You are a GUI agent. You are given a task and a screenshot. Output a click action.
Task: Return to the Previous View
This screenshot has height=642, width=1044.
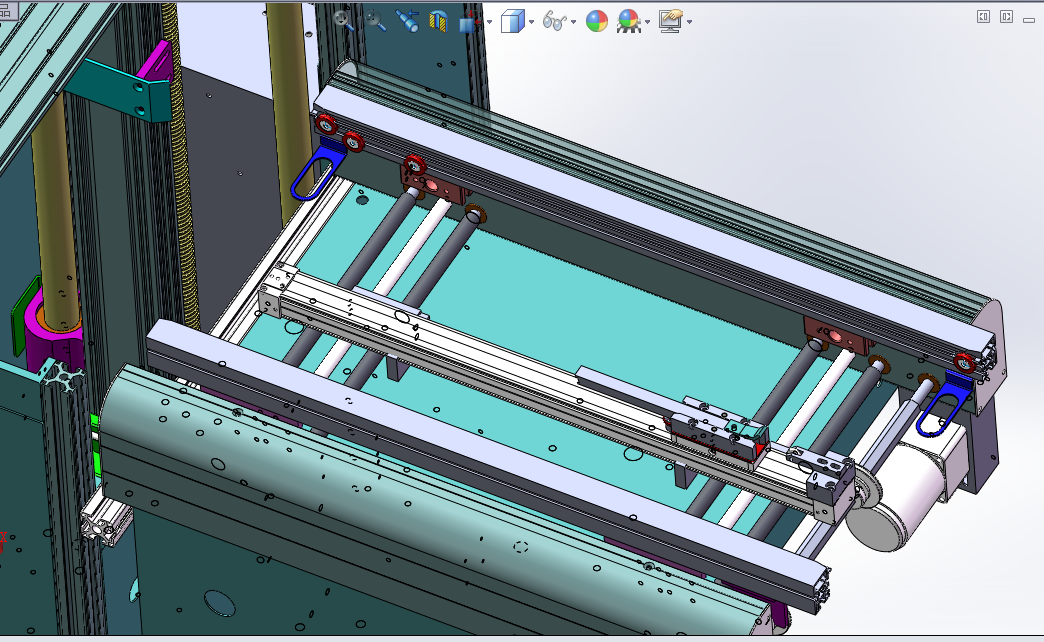pyautogui.click(x=406, y=21)
